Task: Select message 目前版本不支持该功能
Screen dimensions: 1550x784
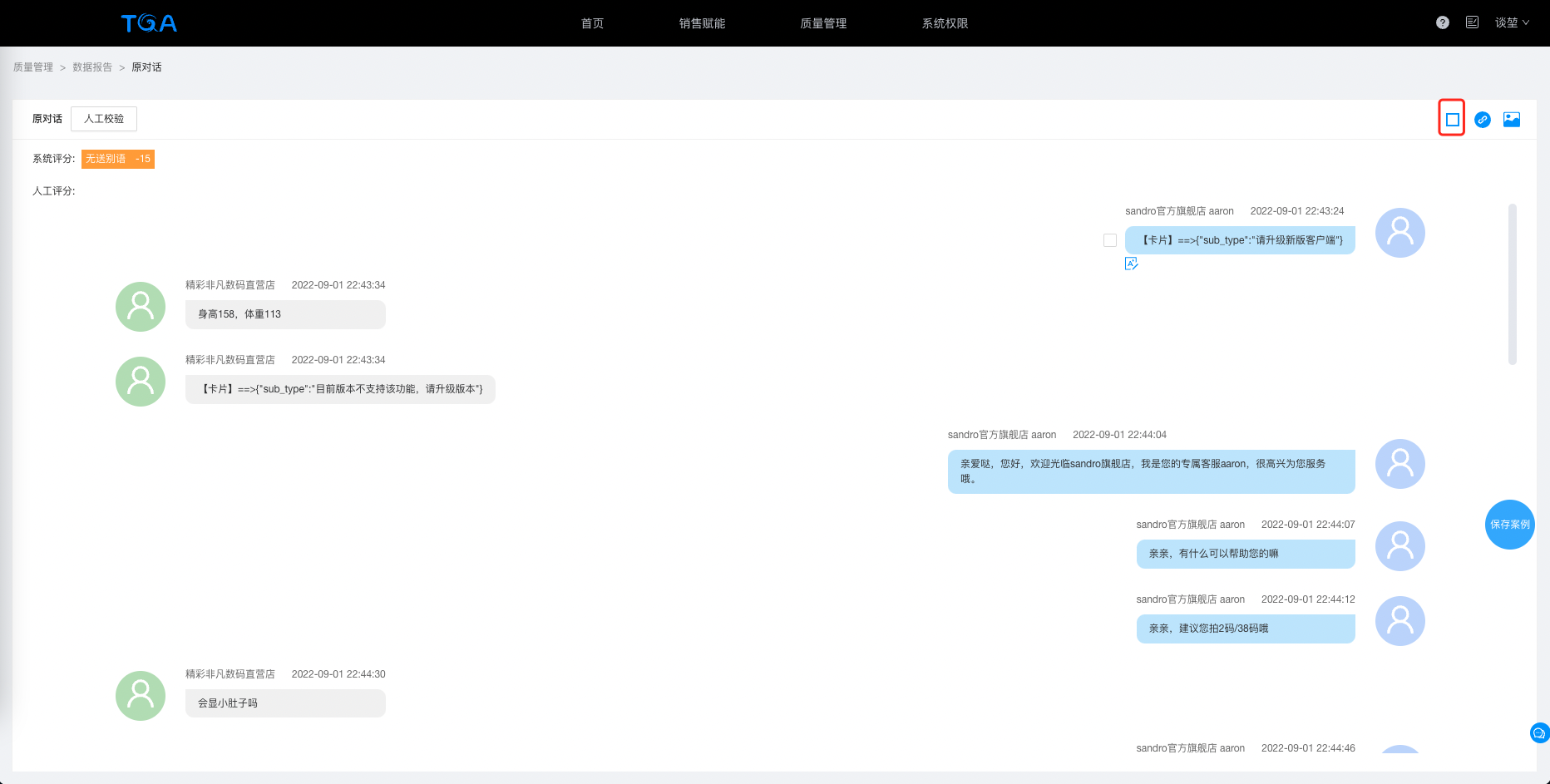Action: coord(340,389)
